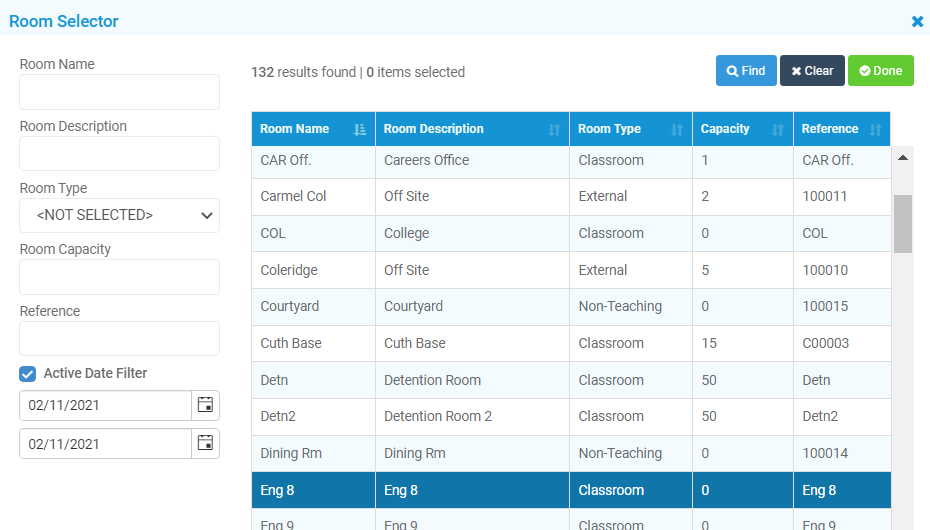Screen dimensions: 930x530
Task: Click the Room Description input field
Action: click(119, 154)
